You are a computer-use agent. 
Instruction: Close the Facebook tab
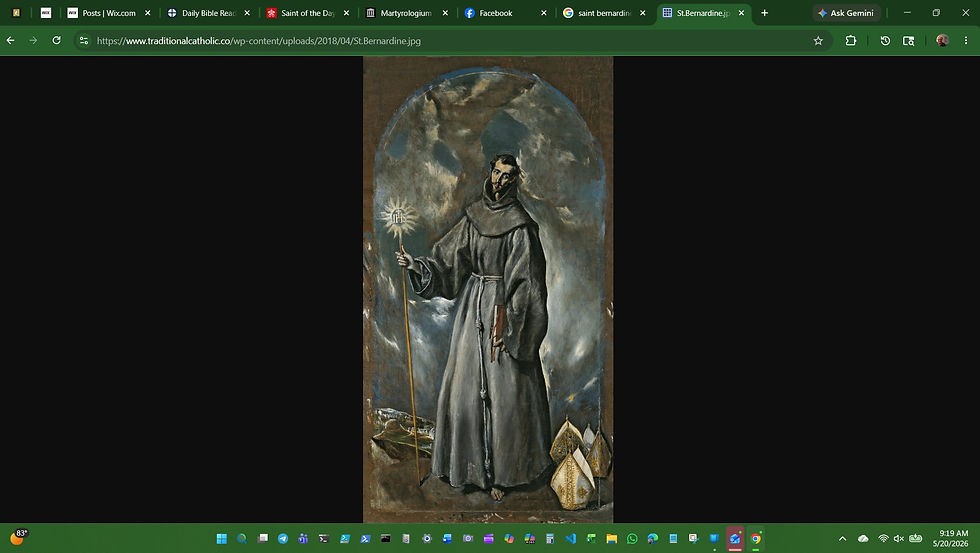point(544,12)
